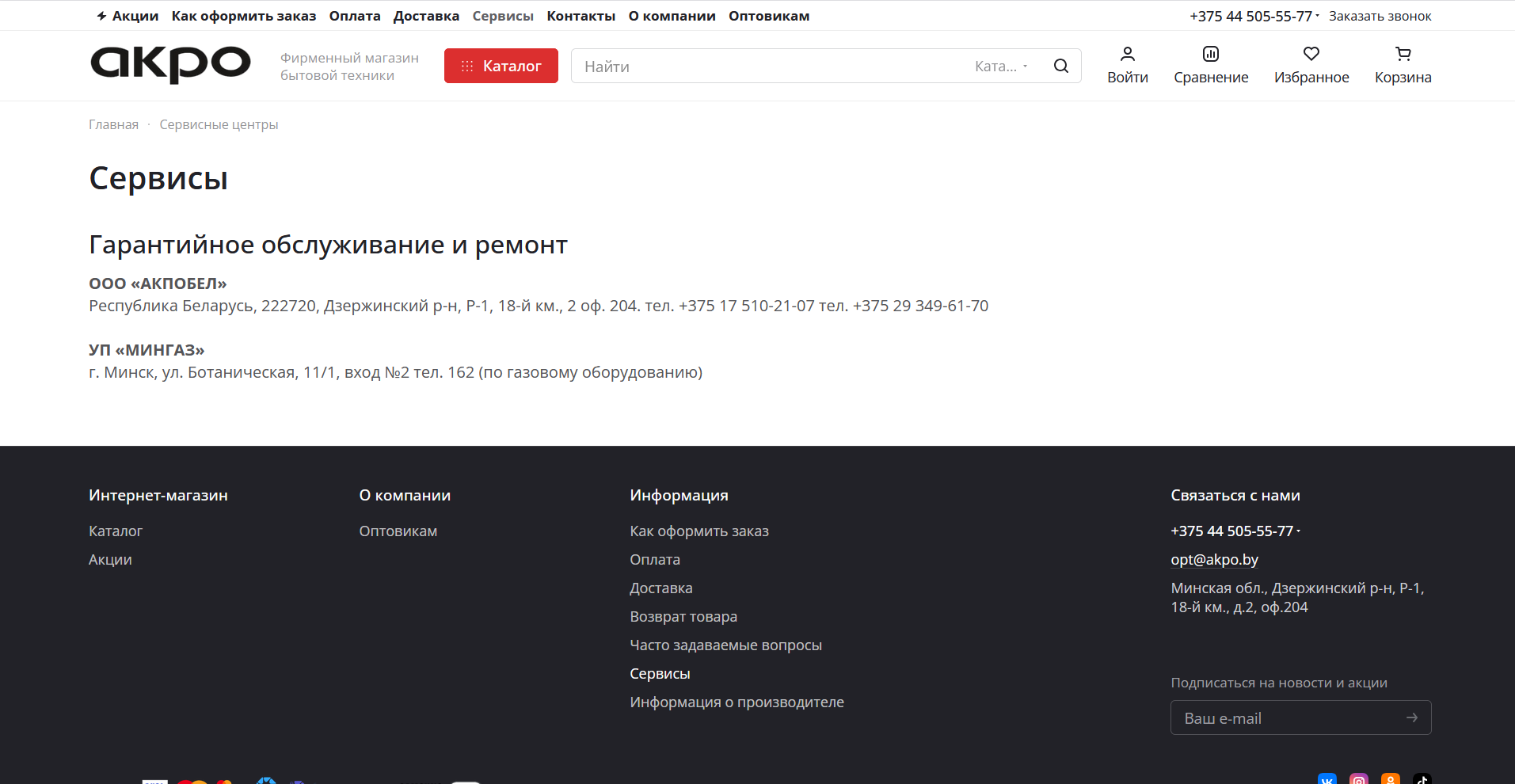
Task: Click the lightning icon next to Акции
Action: [x=100, y=15]
